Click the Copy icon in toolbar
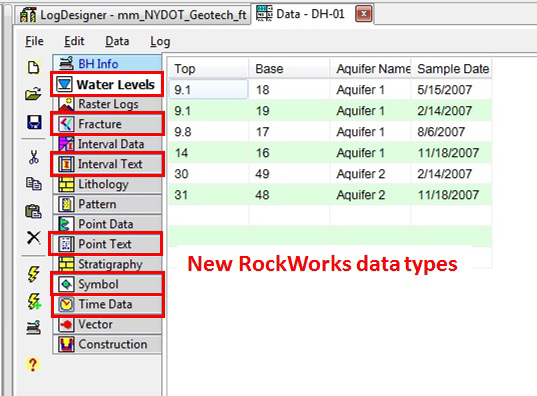The width and height of the screenshot is (537, 396). (34, 184)
